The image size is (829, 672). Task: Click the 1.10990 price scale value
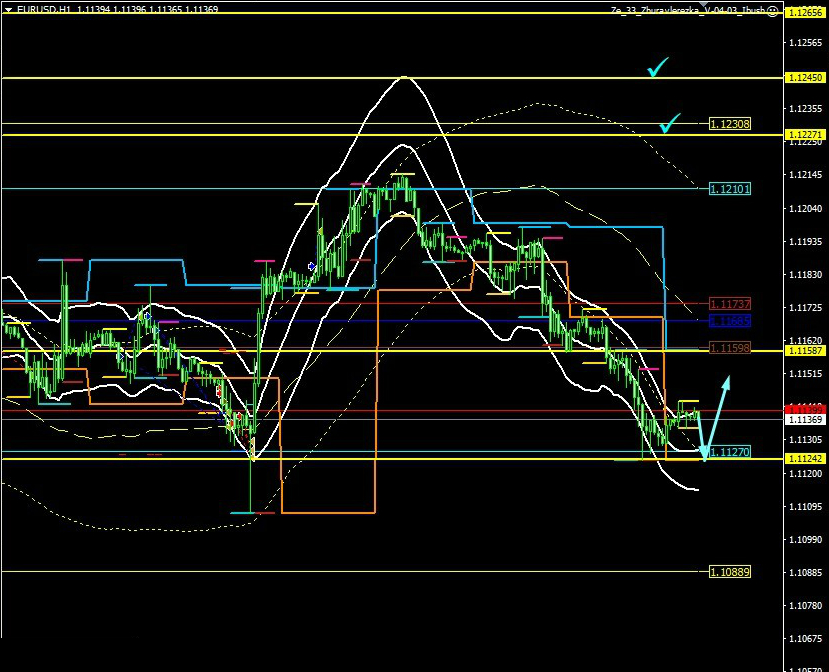[x=806, y=540]
